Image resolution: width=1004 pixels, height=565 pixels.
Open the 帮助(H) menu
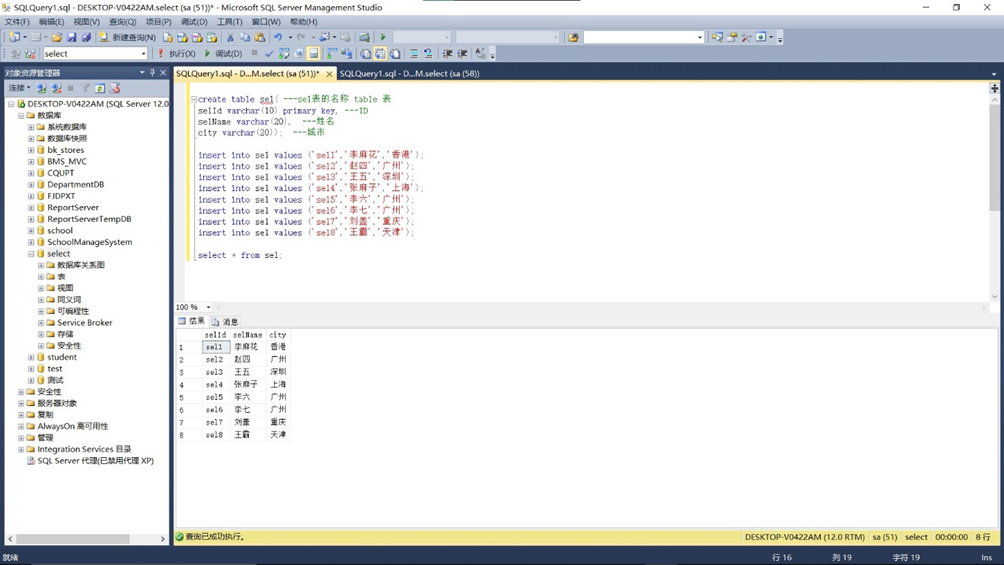304,22
